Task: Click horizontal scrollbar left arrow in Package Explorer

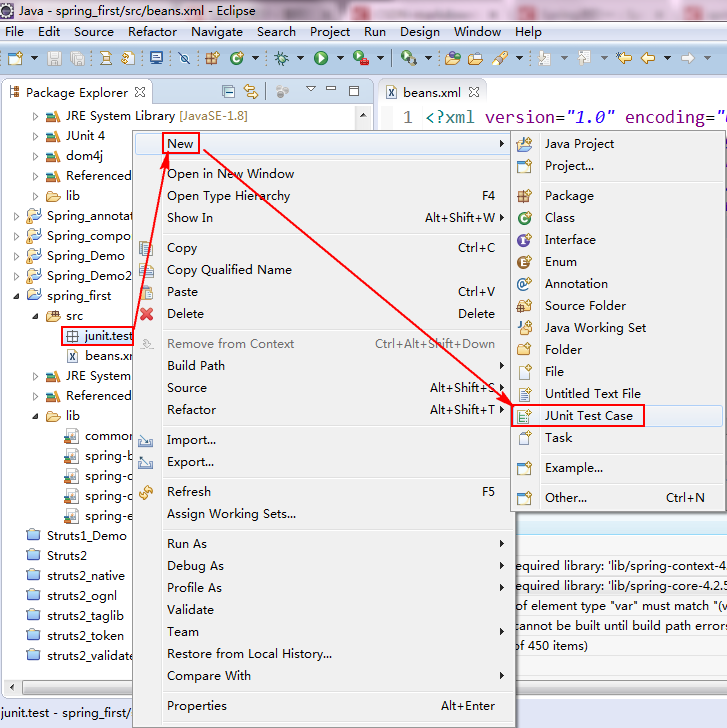Action: (x=12, y=687)
